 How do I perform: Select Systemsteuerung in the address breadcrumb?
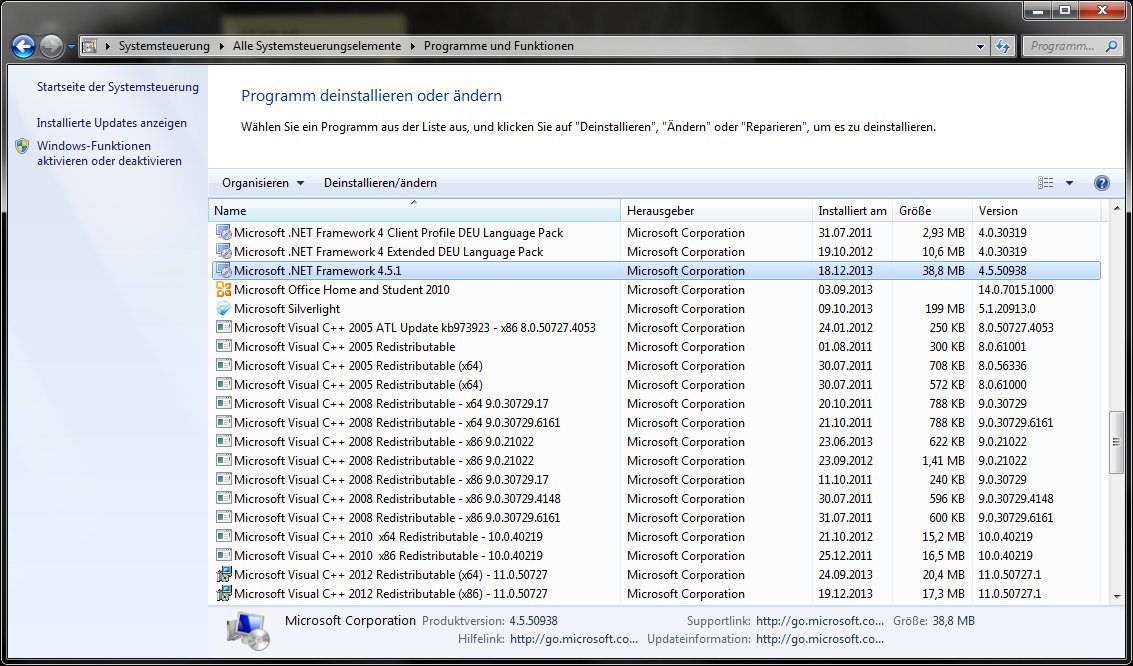tap(164, 46)
